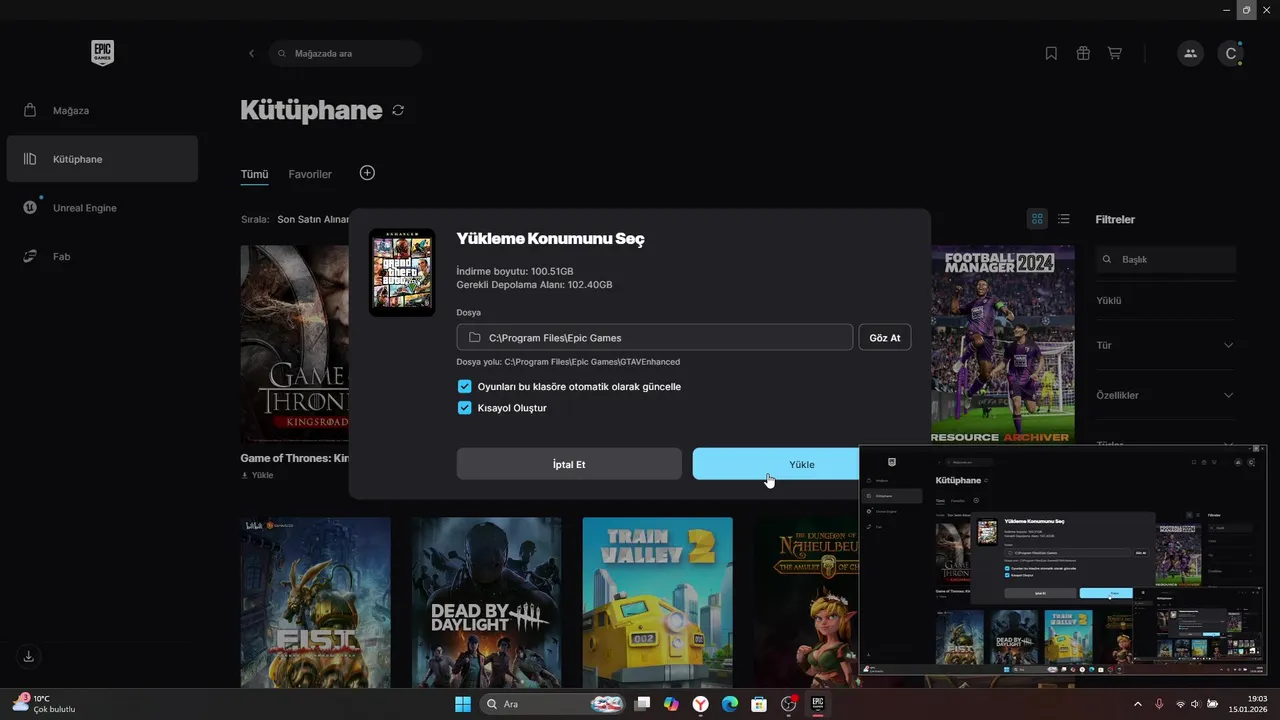The height and width of the screenshot is (720, 1280).
Task: Switch to the Favoriler tab
Action: pyautogui.click(x=310, y=174)
